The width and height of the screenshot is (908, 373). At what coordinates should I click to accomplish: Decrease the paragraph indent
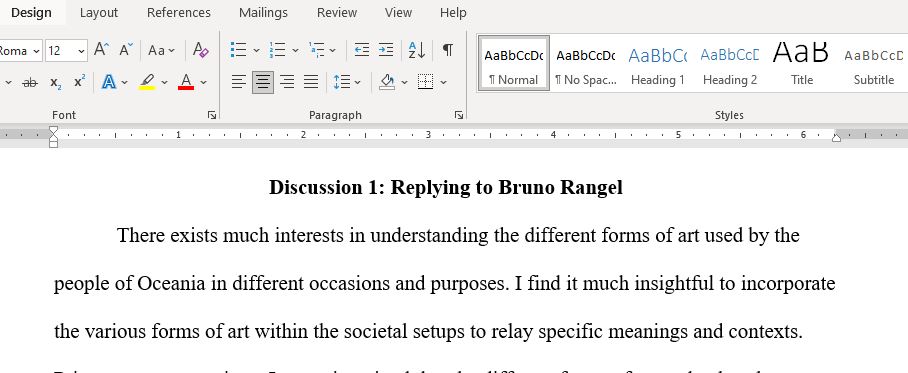coord(362,50)
